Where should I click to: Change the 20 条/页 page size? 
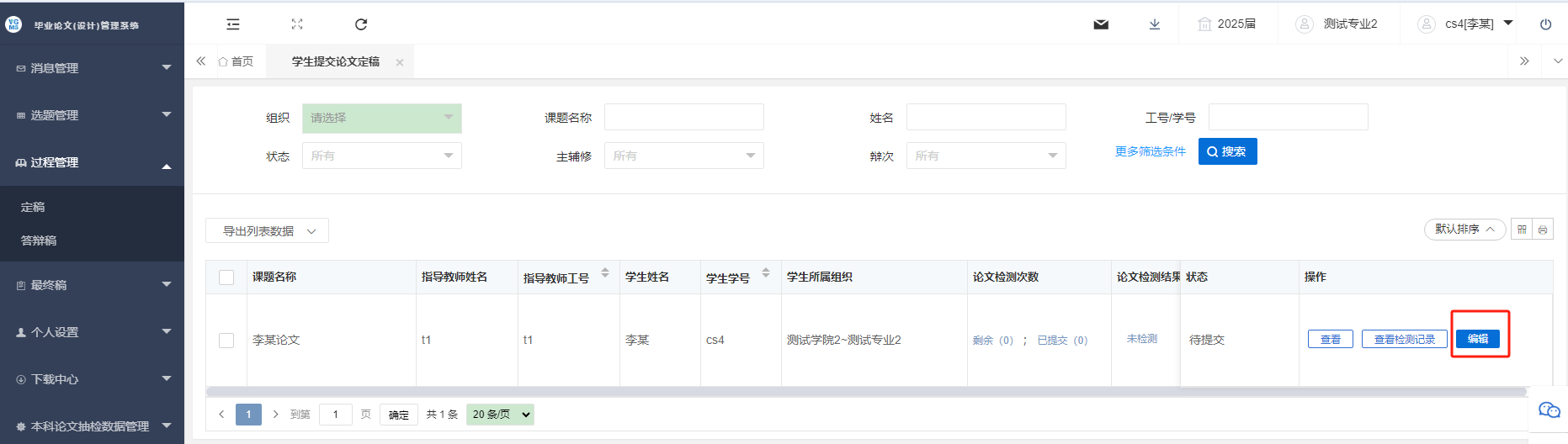(500, 414)
